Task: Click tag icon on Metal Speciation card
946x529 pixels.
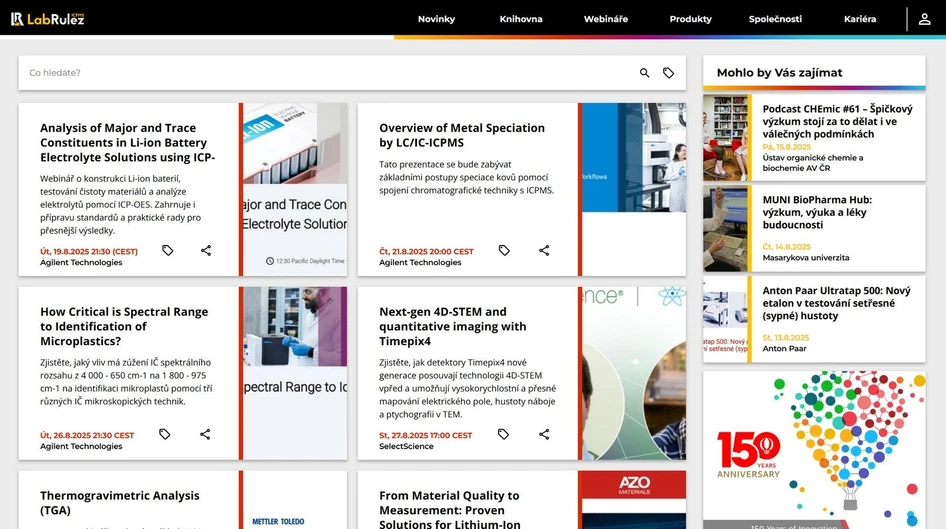Action: [x=504, y=251]
